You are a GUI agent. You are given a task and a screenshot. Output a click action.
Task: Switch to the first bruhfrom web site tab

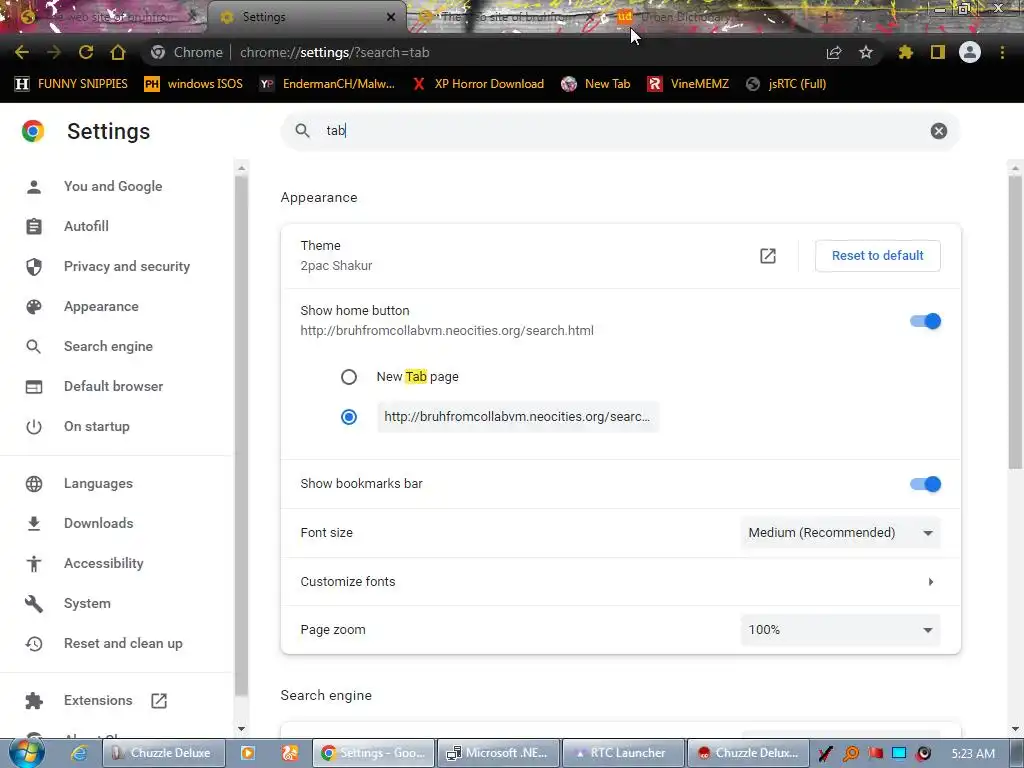pyautogui.click(x=104, y=16)
